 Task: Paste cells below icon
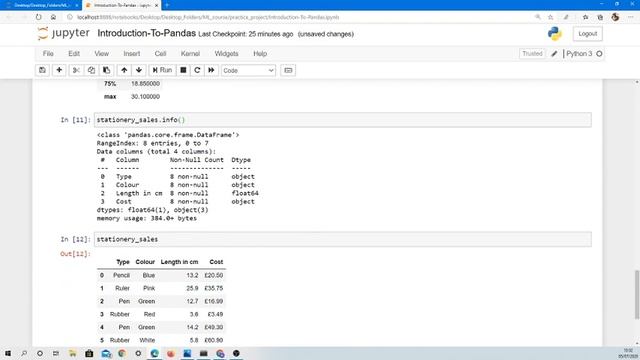[106, 70]
